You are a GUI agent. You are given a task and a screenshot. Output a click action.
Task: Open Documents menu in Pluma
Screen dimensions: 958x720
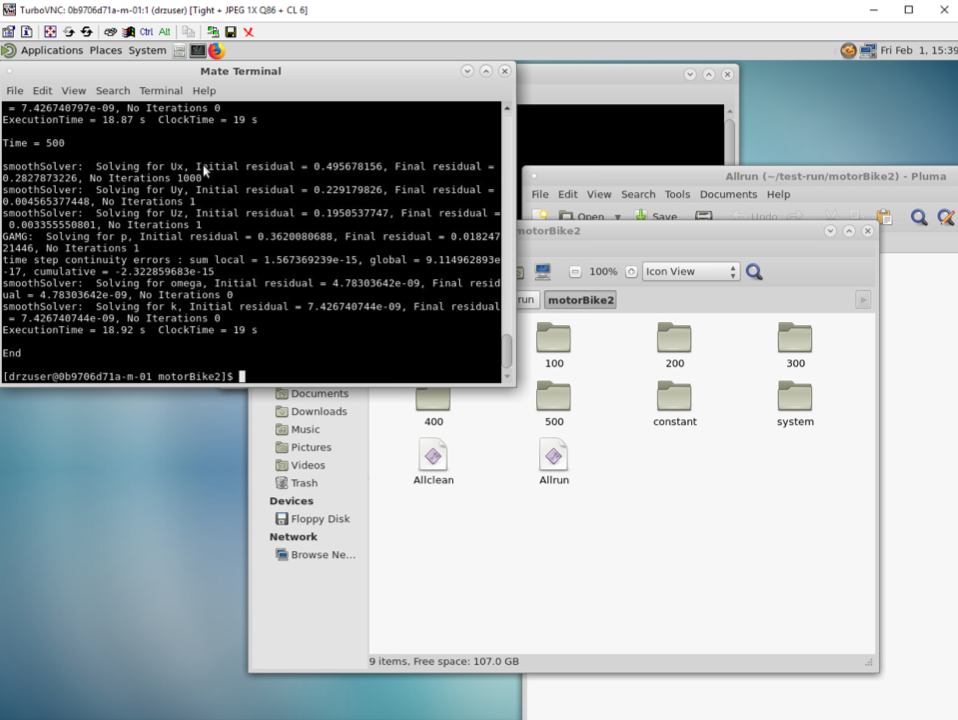coord(728,194)
